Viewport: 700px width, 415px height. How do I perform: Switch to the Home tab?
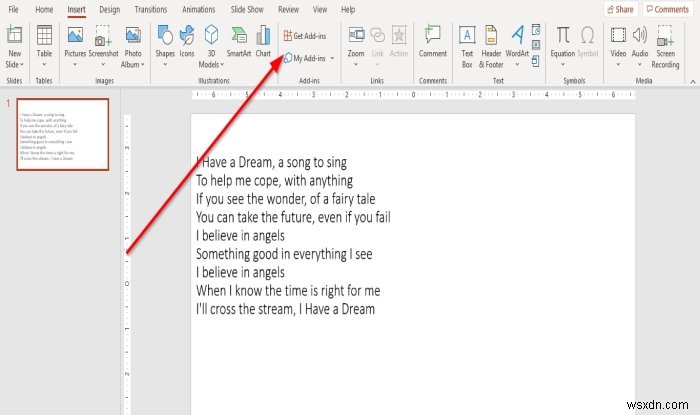(x=44, y=9)
